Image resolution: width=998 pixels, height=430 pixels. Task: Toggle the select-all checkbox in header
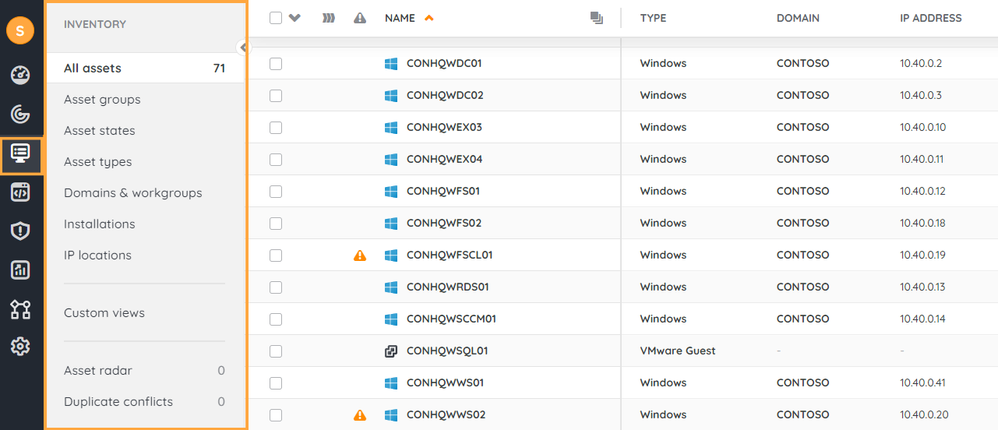pos(276,18)
